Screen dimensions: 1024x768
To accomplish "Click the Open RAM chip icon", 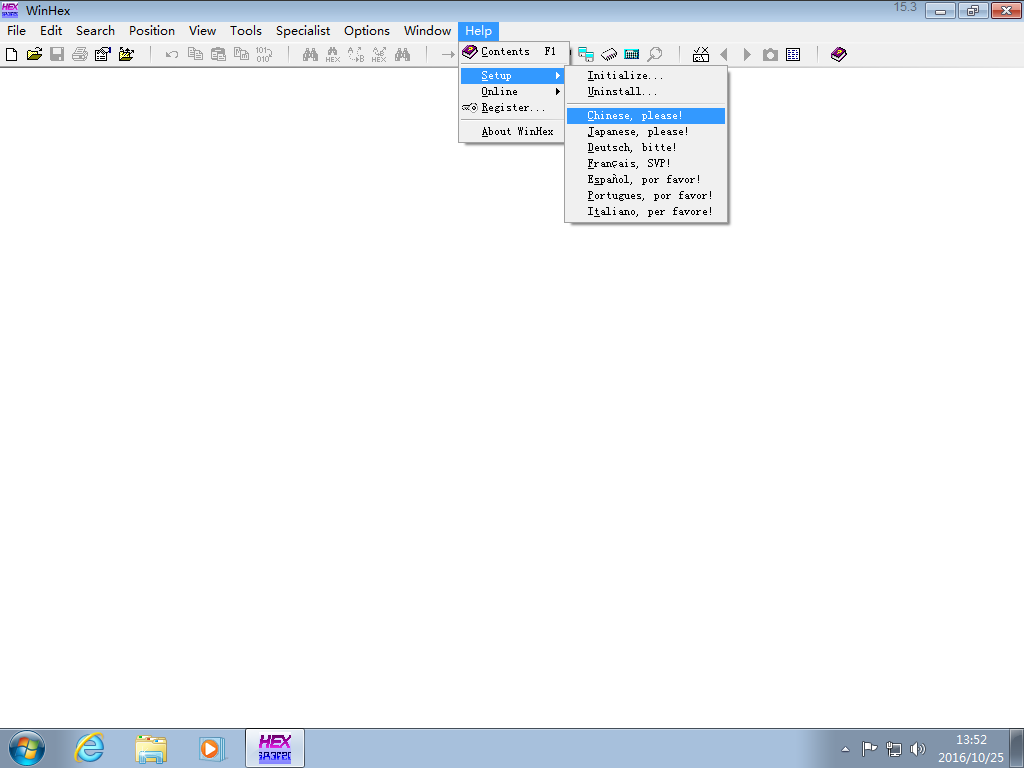I will pos(609,54).
